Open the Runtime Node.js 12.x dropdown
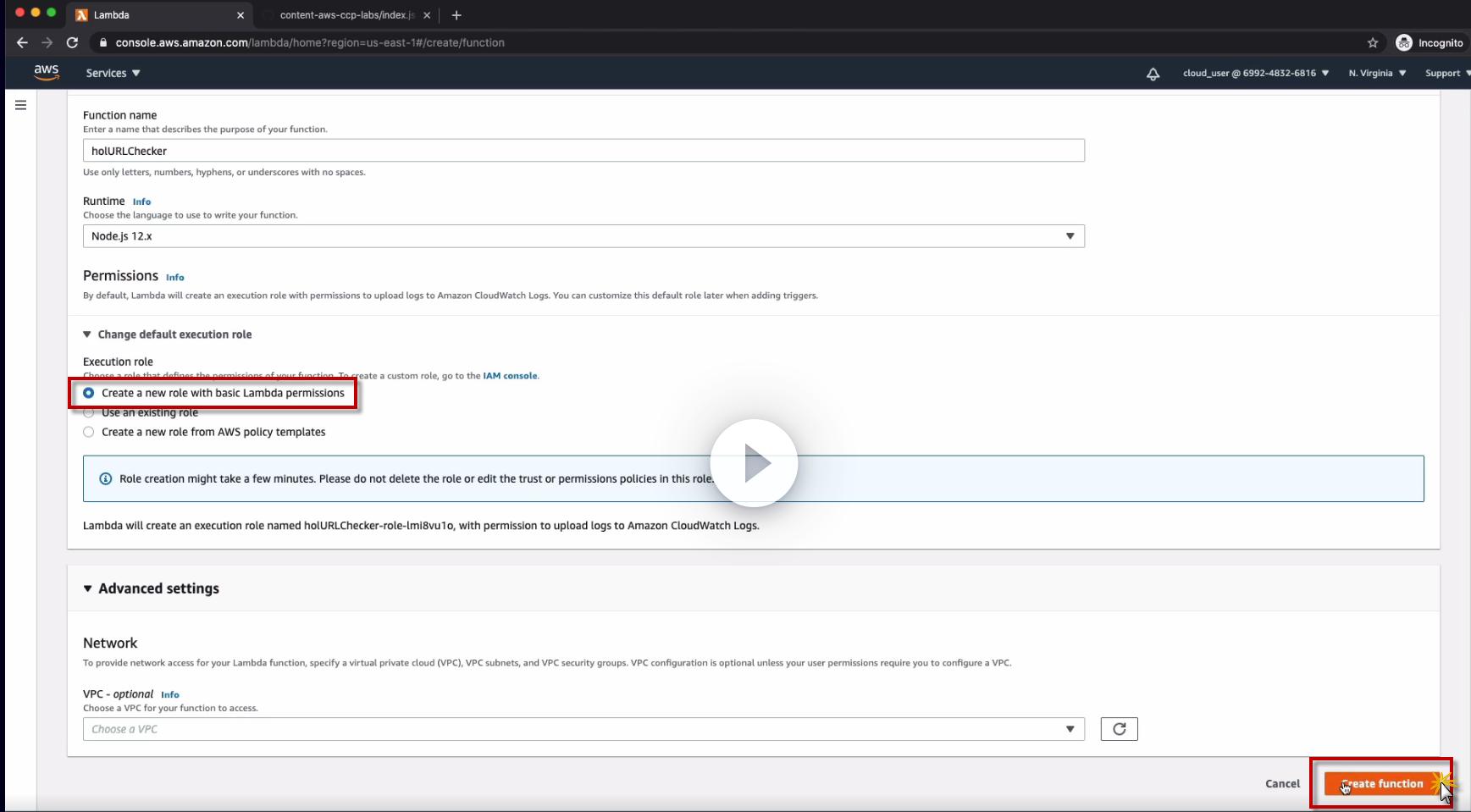The width and height of the screenshot is (1471, 812). [x=583, y=236]
